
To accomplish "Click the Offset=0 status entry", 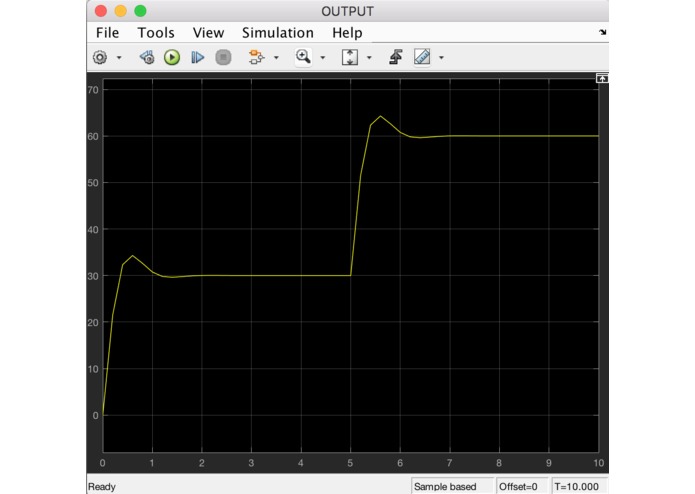I will [x=518, y=486].
